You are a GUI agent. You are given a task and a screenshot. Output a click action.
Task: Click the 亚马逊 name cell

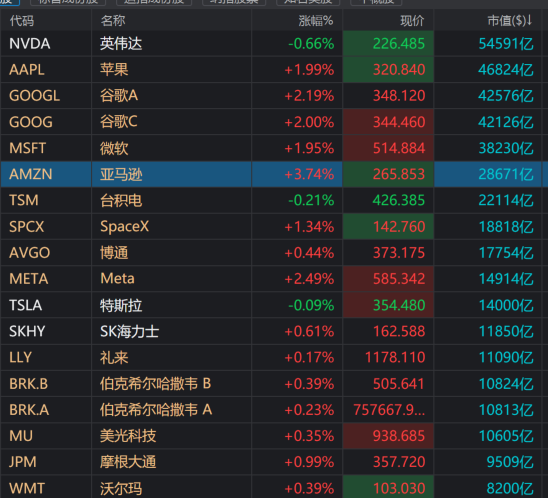[x=121, y=174]
